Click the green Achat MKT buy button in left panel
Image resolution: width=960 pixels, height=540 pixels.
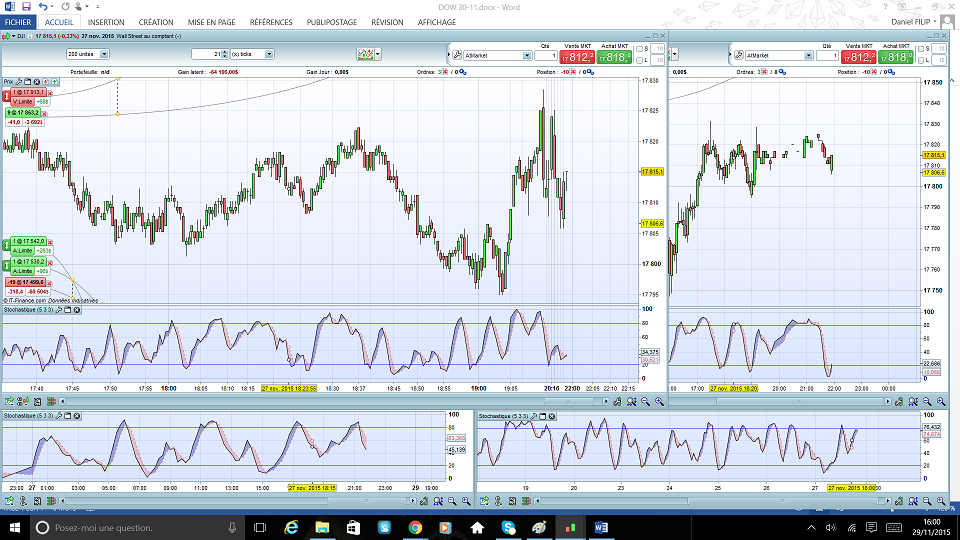click(616, 58)
